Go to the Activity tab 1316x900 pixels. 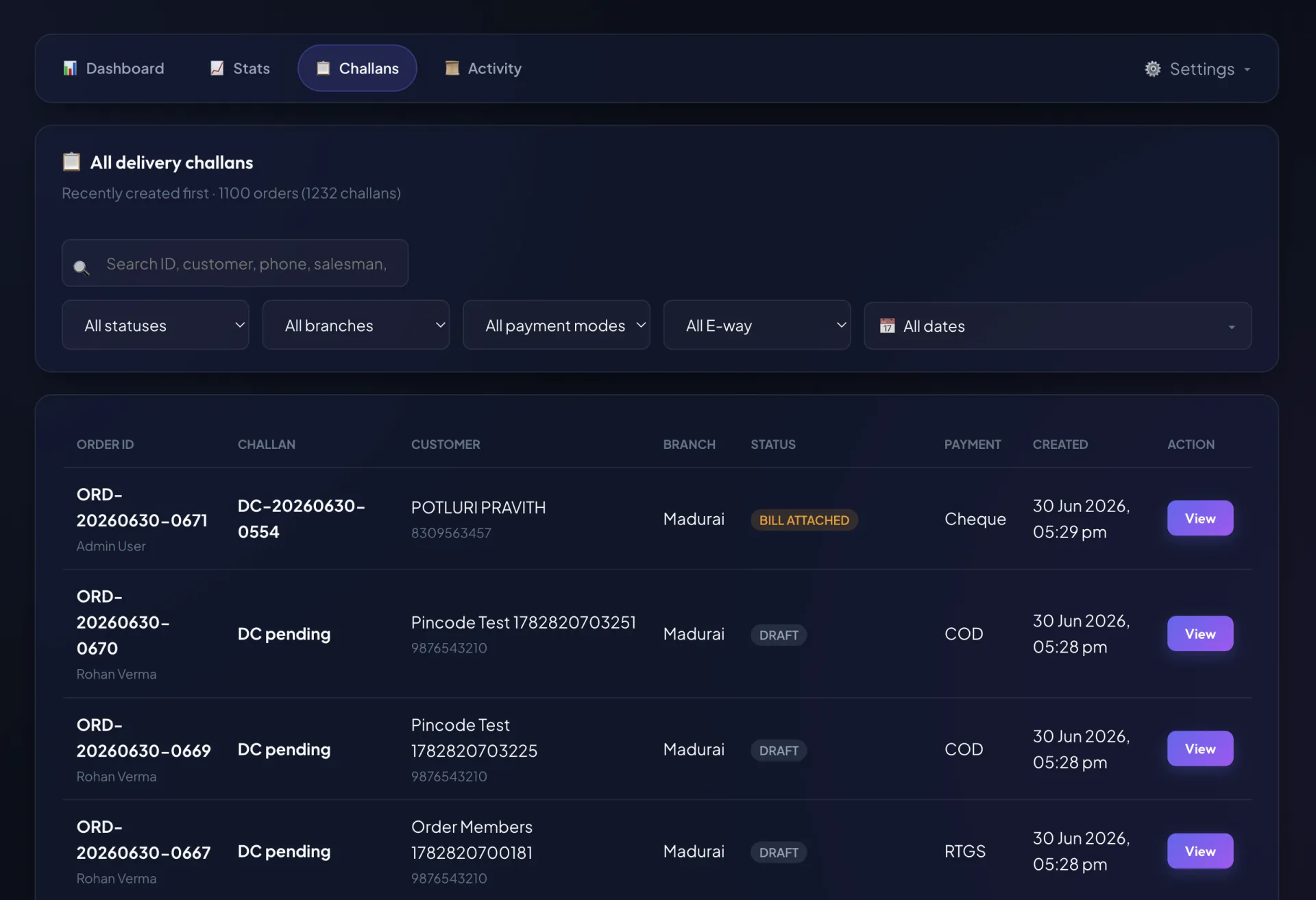tap(483, 68)
